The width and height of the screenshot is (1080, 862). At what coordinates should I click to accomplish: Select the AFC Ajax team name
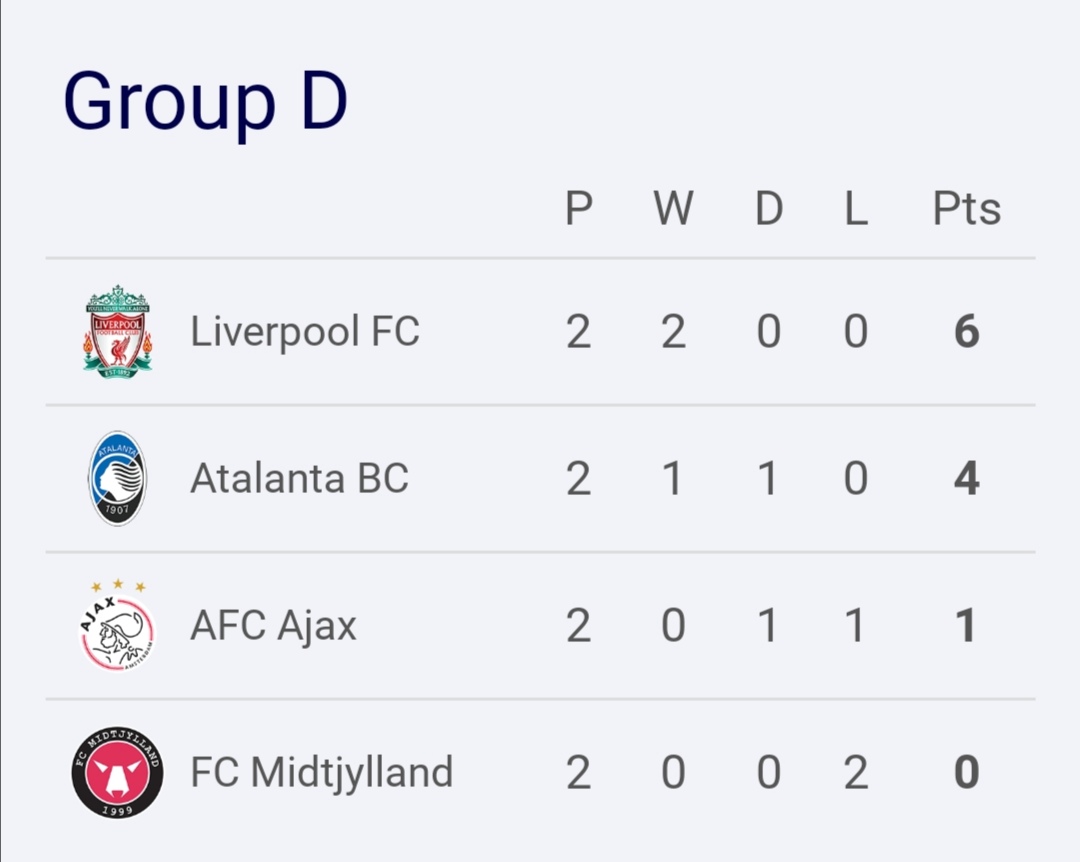(273, 626)
